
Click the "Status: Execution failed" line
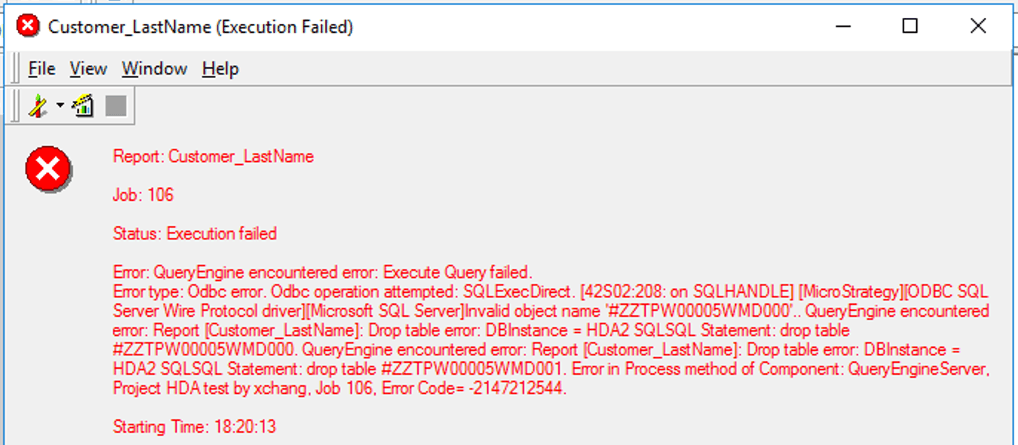[195, 234]
